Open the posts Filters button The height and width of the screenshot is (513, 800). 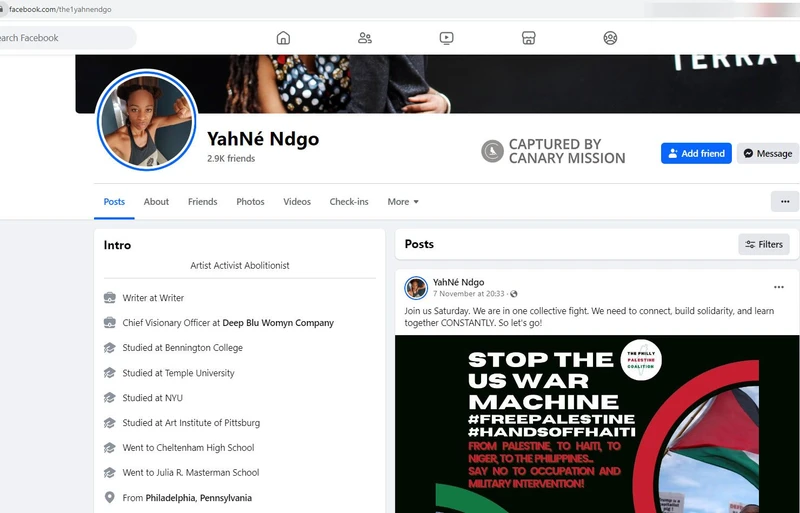pos(764,245)
